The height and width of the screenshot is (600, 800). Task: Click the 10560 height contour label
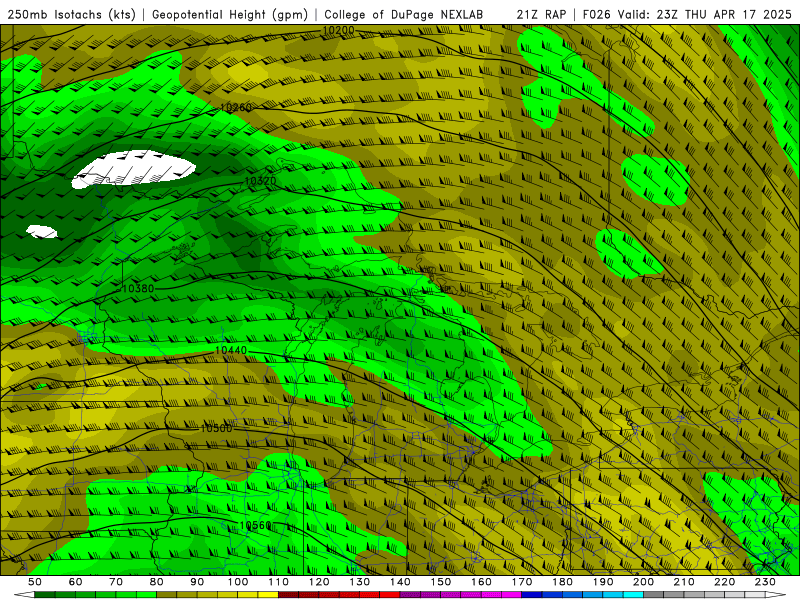[x=255, y=526]
